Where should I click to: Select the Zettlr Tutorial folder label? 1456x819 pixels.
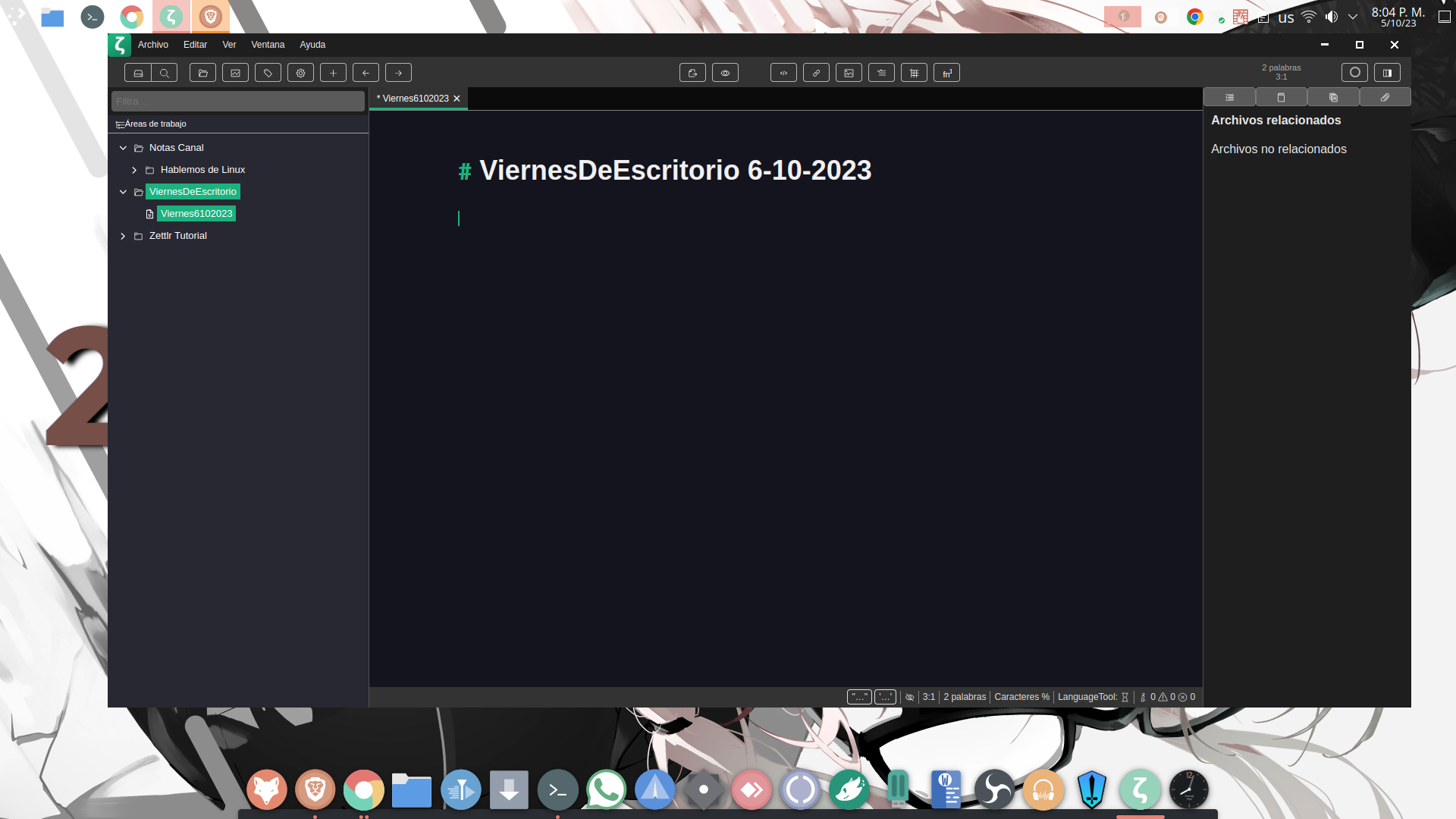coord(178,236)
